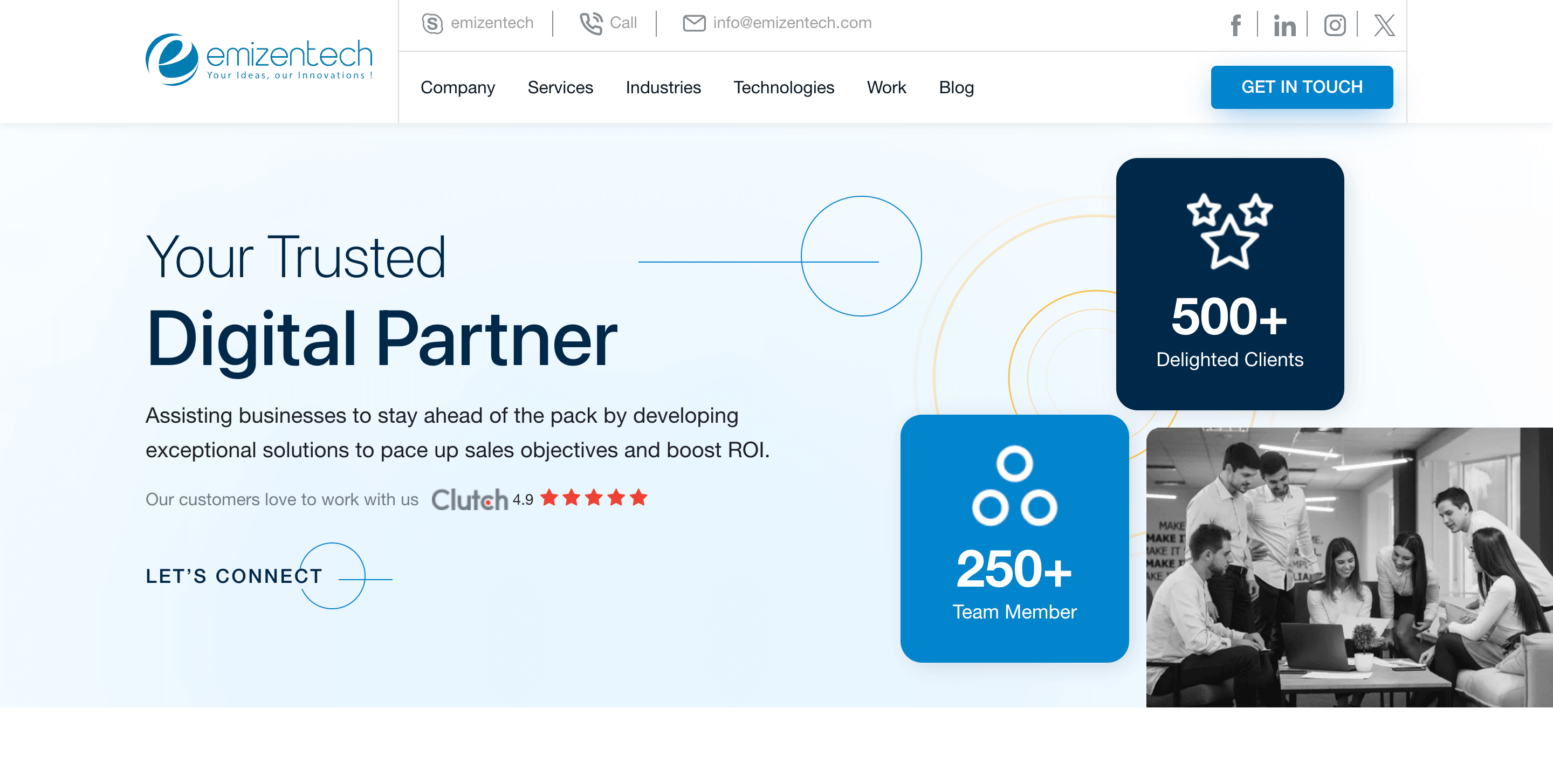Click the phone Call icon
Screen dimensions: 1553x784
591,24
